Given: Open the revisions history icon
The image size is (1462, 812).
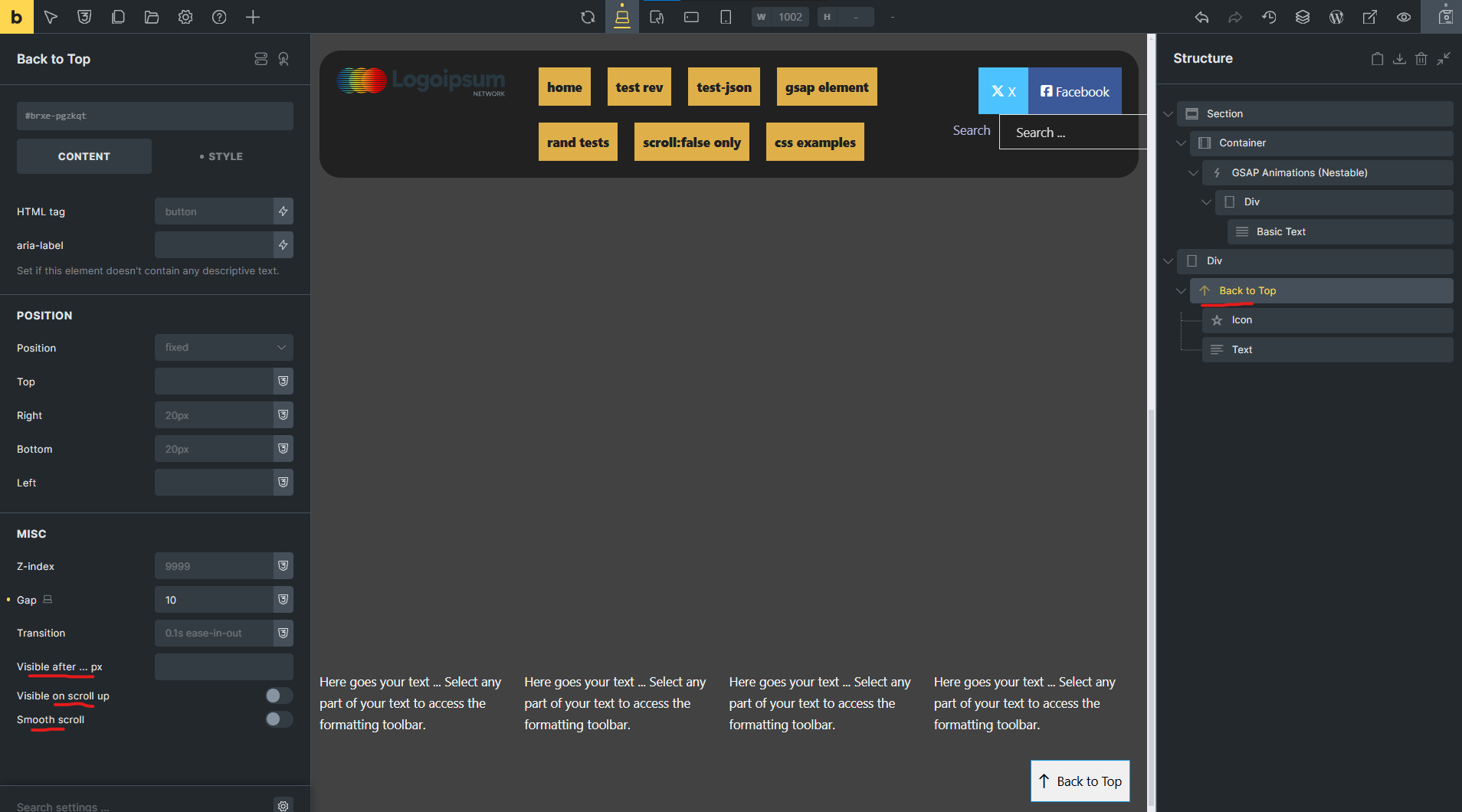Looking at the screenshot, I should [x=1269, y=17].
